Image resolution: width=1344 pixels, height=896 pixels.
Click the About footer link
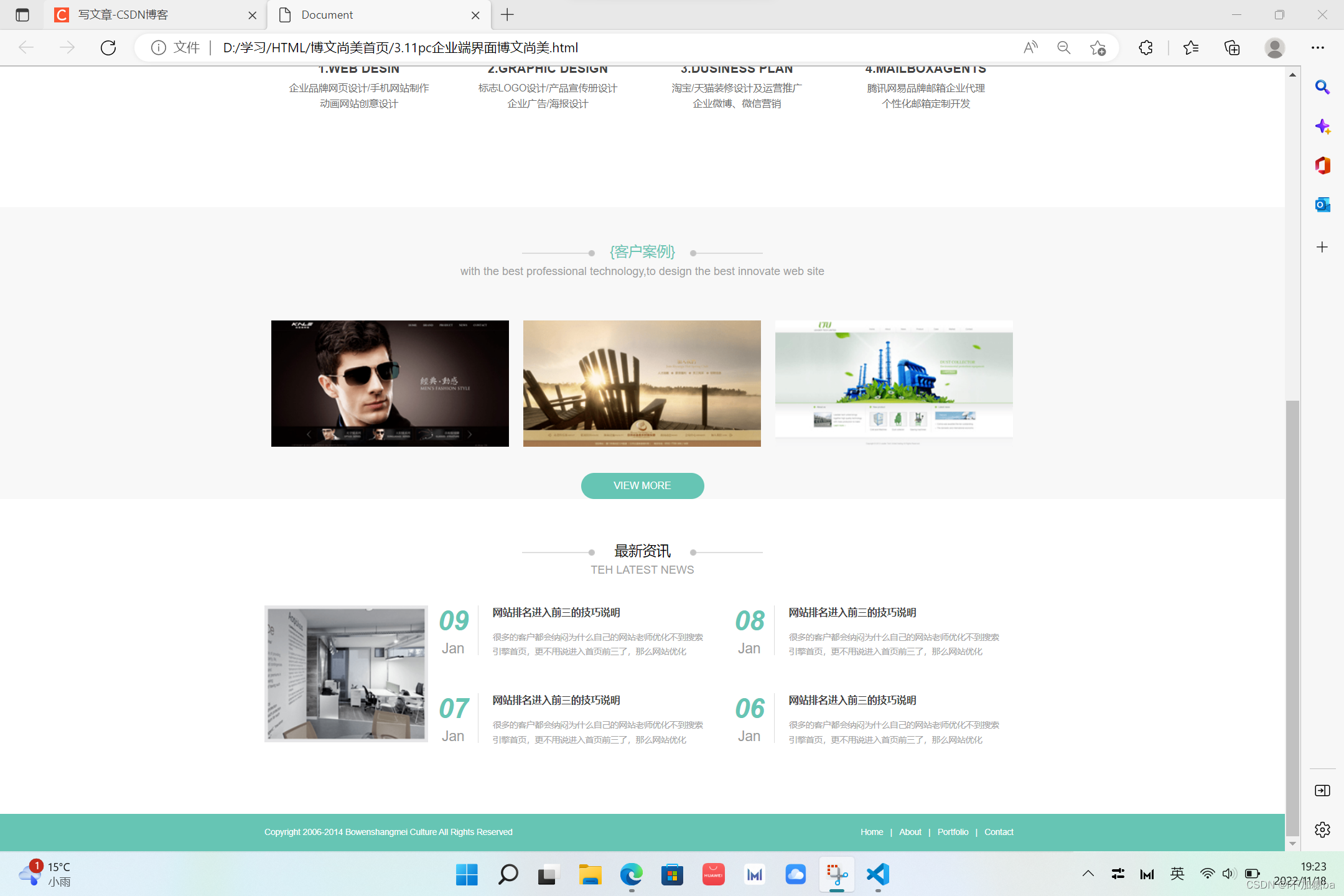[x=909, y=832]
